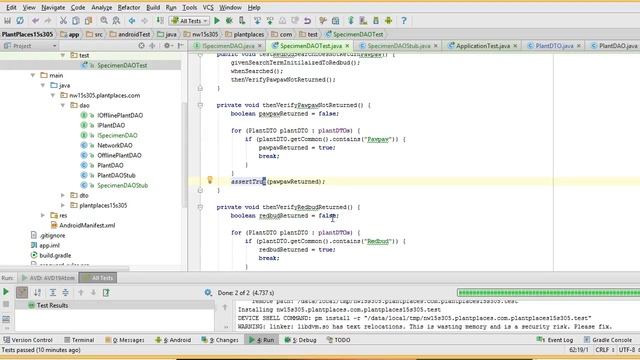The height and width of the screenshot is (360, 640).
Task: Click the Stop square in Run panel
Action: point(6,304)
